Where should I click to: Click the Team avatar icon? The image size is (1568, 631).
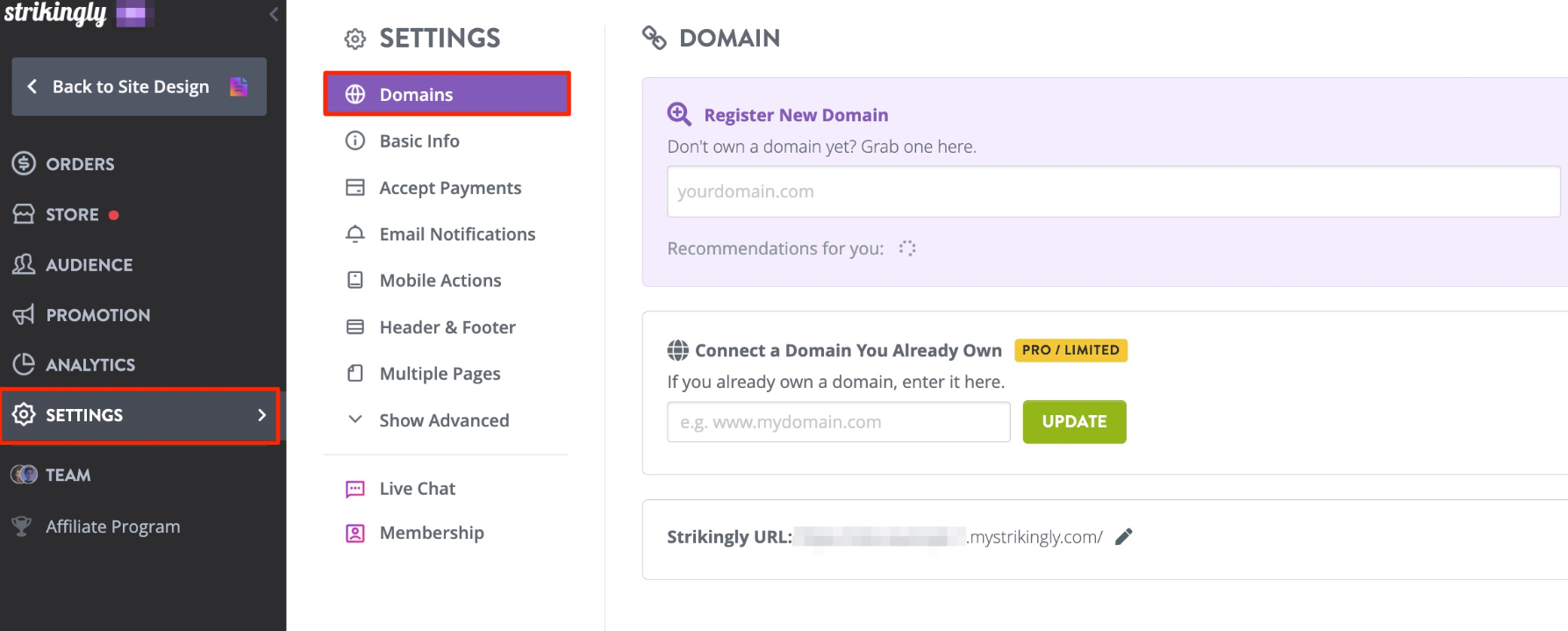pyautogui.click(x=24, y=475)
